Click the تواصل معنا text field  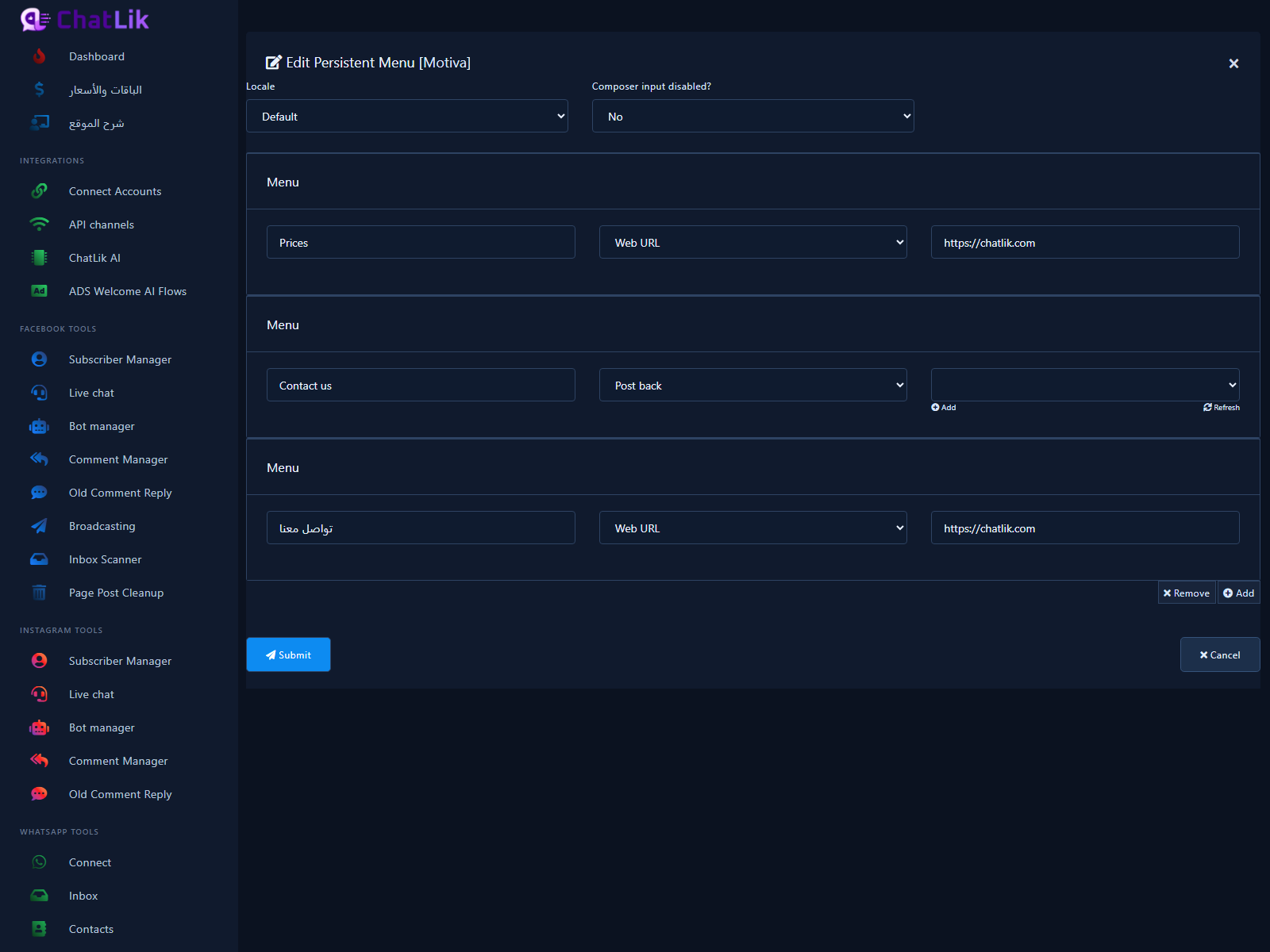[421, 528]
